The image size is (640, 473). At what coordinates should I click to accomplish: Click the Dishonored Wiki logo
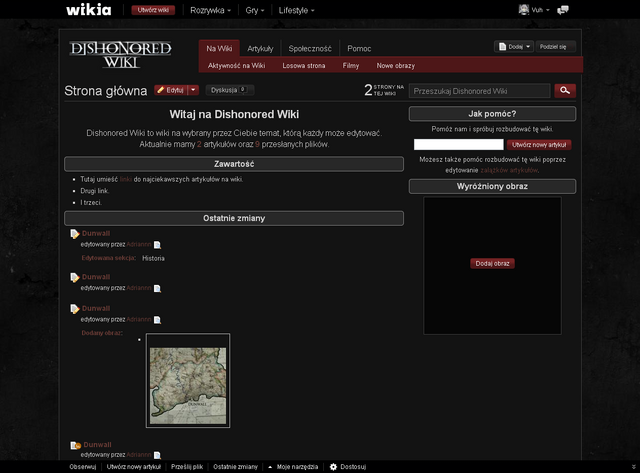(120, 54)
